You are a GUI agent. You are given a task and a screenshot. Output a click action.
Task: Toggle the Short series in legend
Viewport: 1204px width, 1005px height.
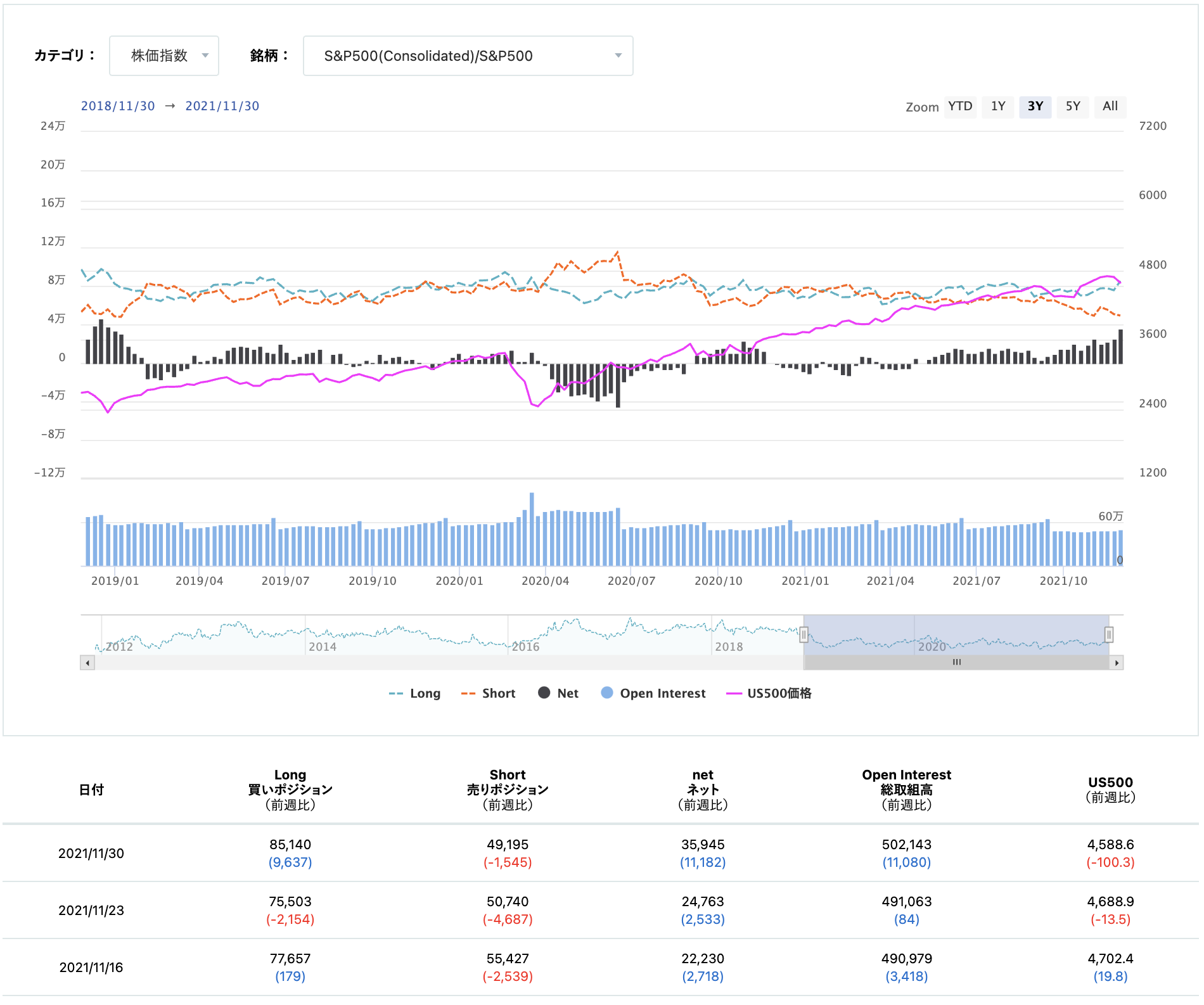pyautogui.click(x=489, y=693)
